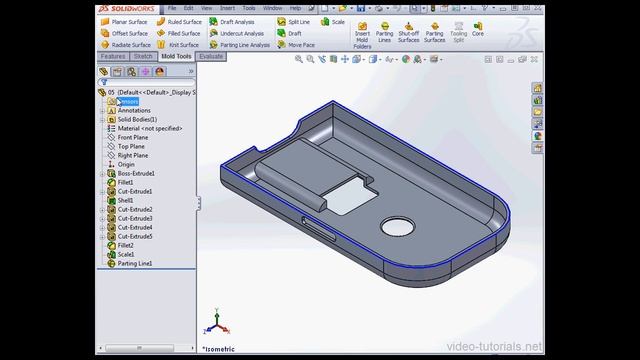This screenshot has width=640, height=360.
Task: Expand the Boss-Extrude1 feature
Action: [x=102, y=173]
